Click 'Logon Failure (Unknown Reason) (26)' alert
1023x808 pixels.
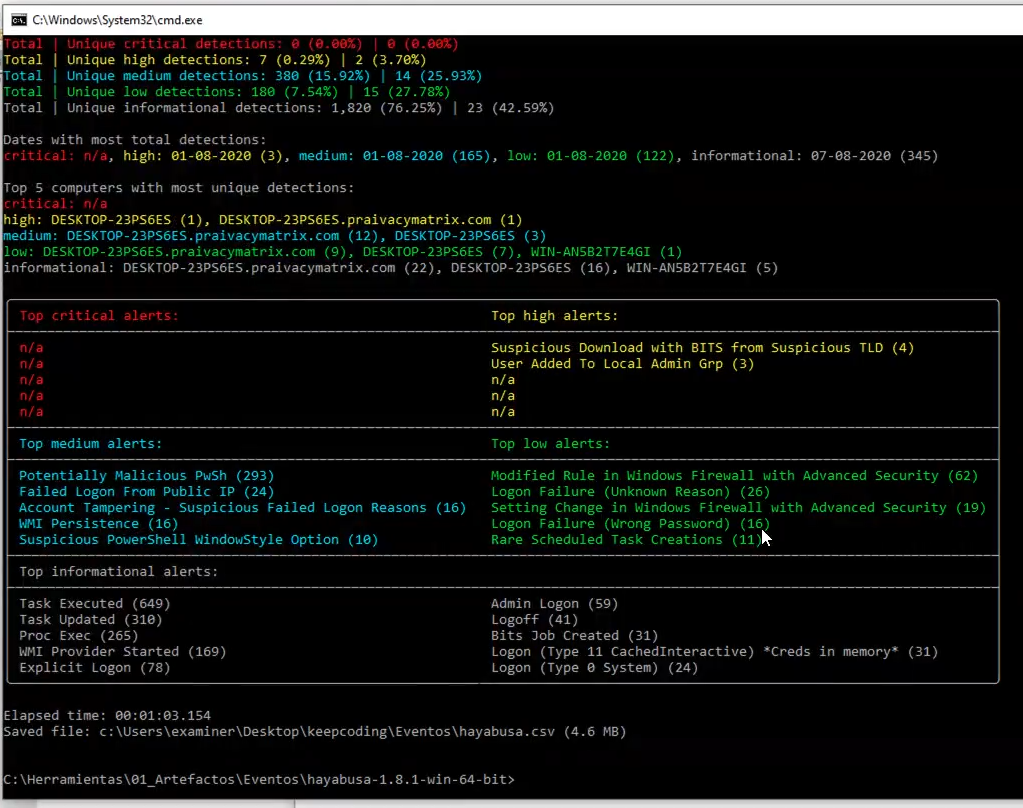point(630,491)
